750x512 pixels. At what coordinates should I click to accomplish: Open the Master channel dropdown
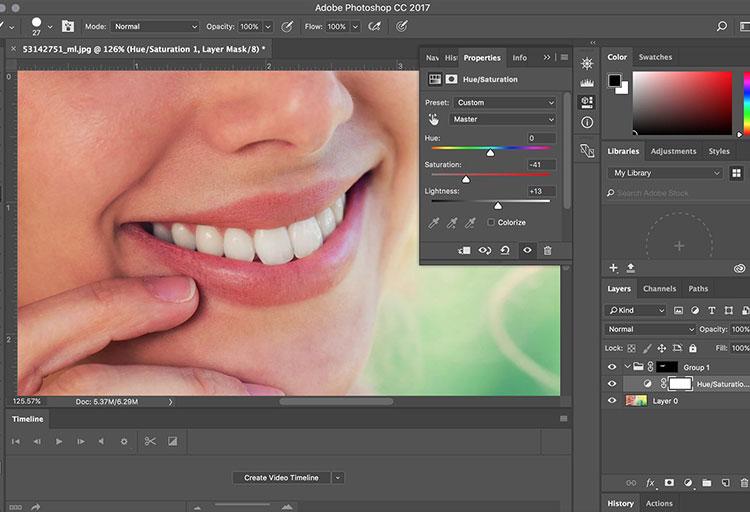click(x=504, y=120)
